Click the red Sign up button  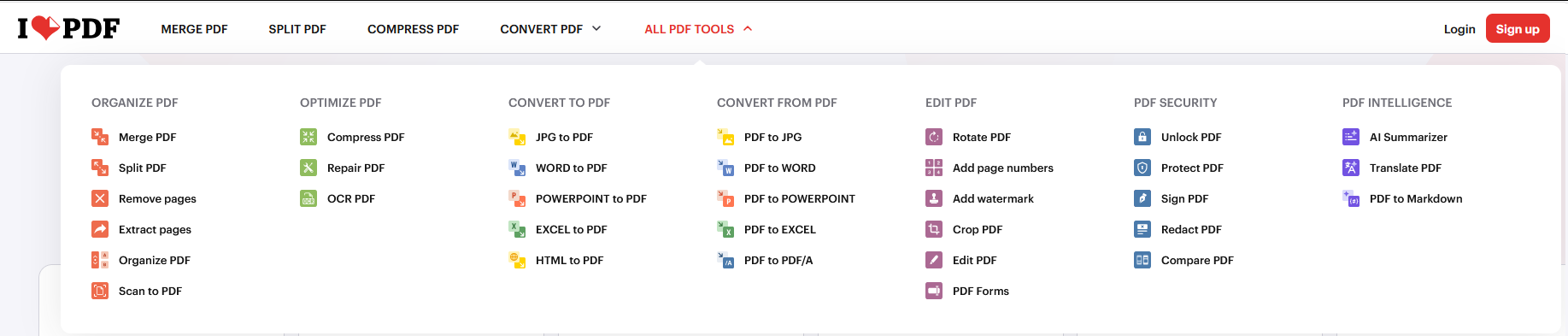click(x=1518, y=28)
